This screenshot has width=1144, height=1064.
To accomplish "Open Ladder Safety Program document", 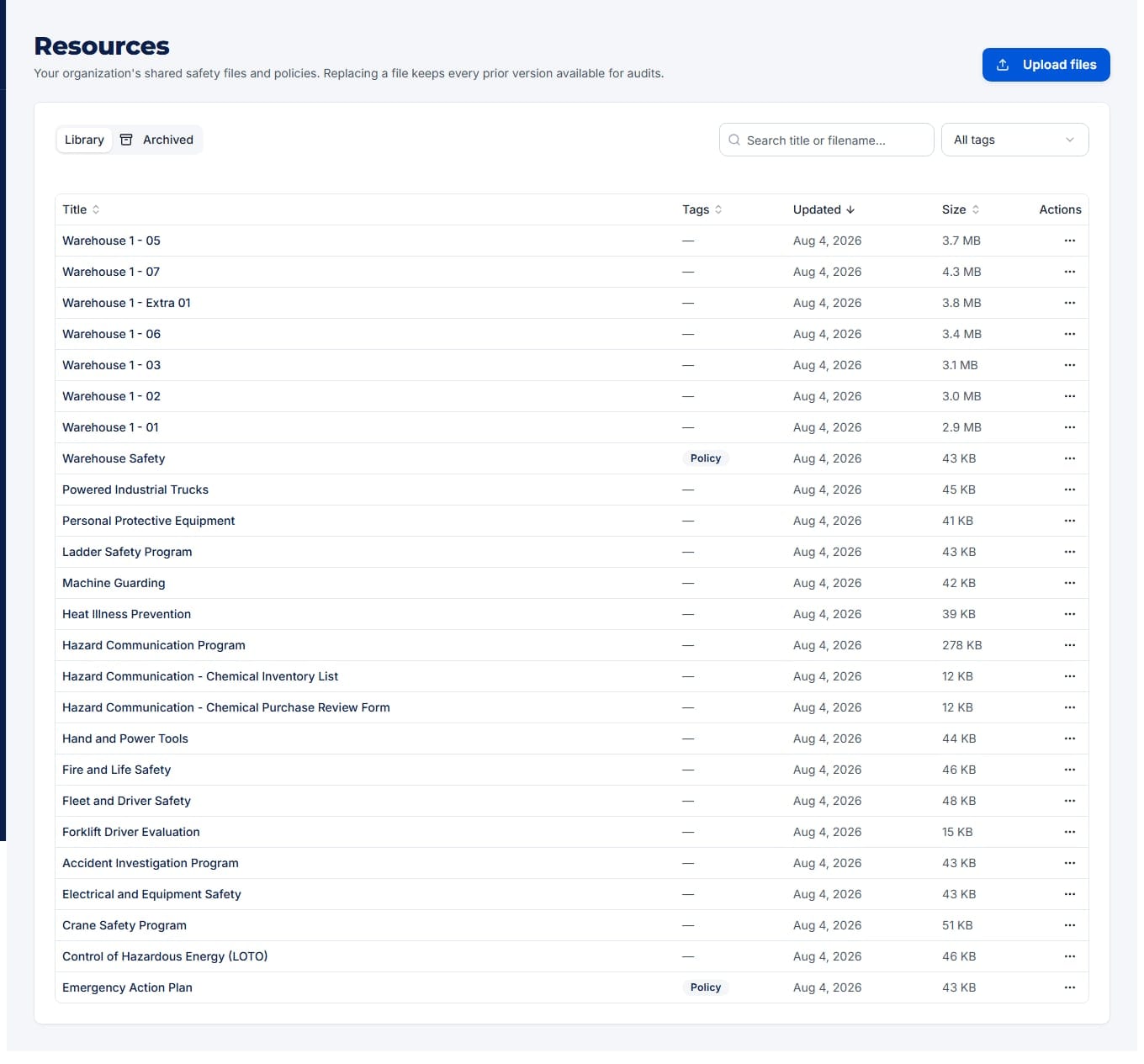I will [127, 552].
